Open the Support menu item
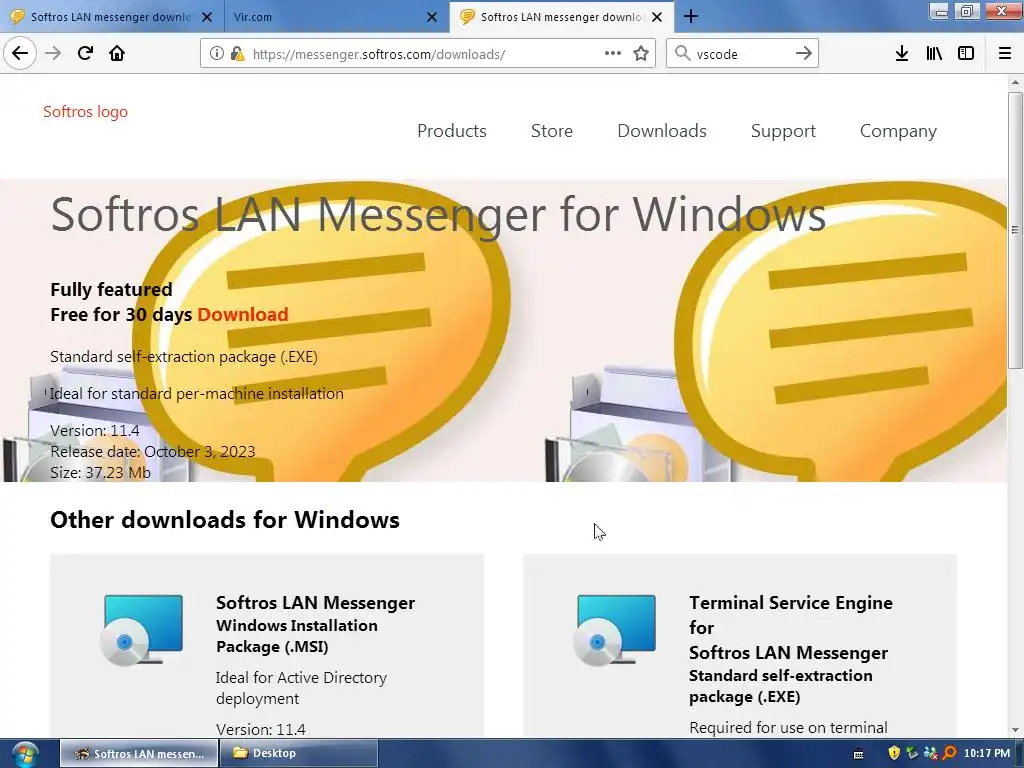This screenshot has width=1024, height=768. 783,131
